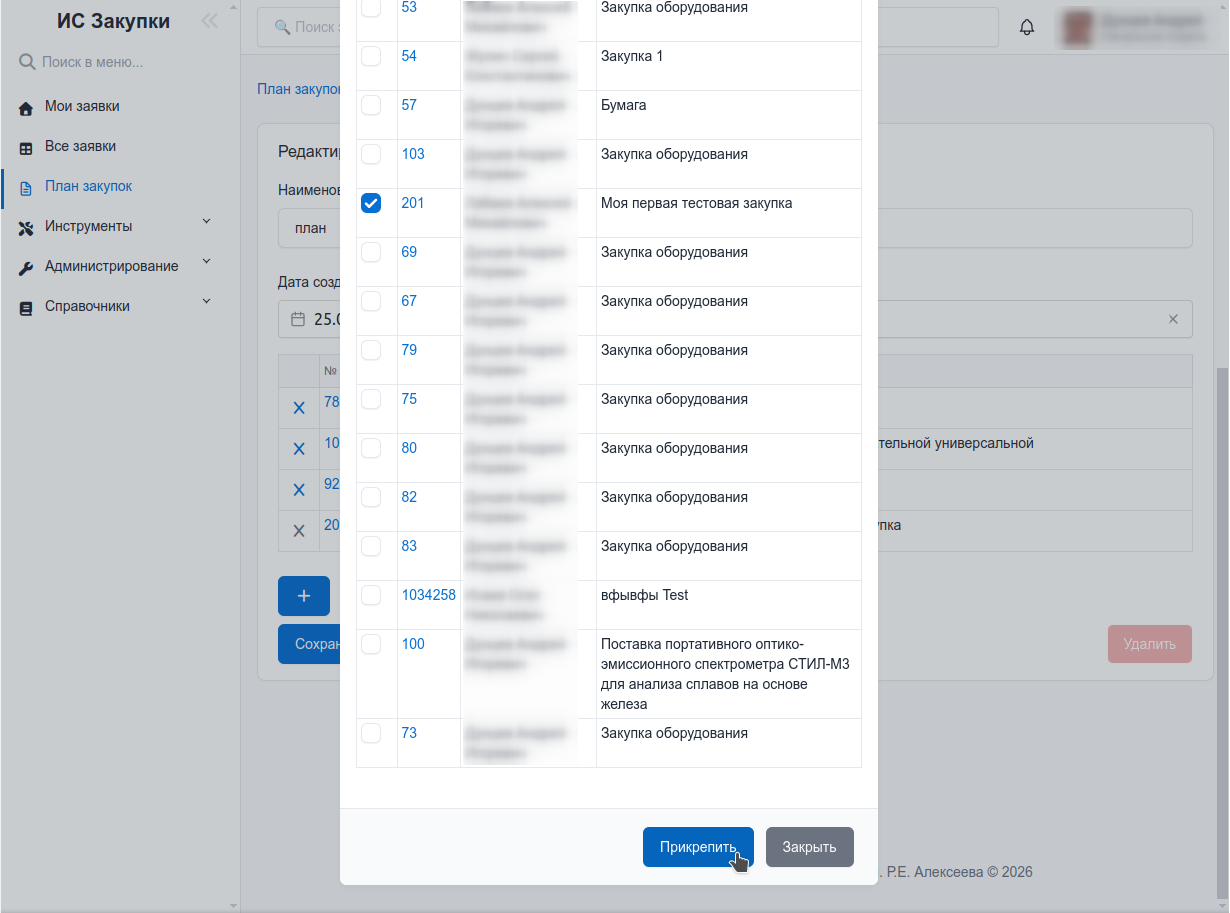Click the notification bell icon
The width and height of the screenshot is (1230, 913).
(x=1027, y=27)
